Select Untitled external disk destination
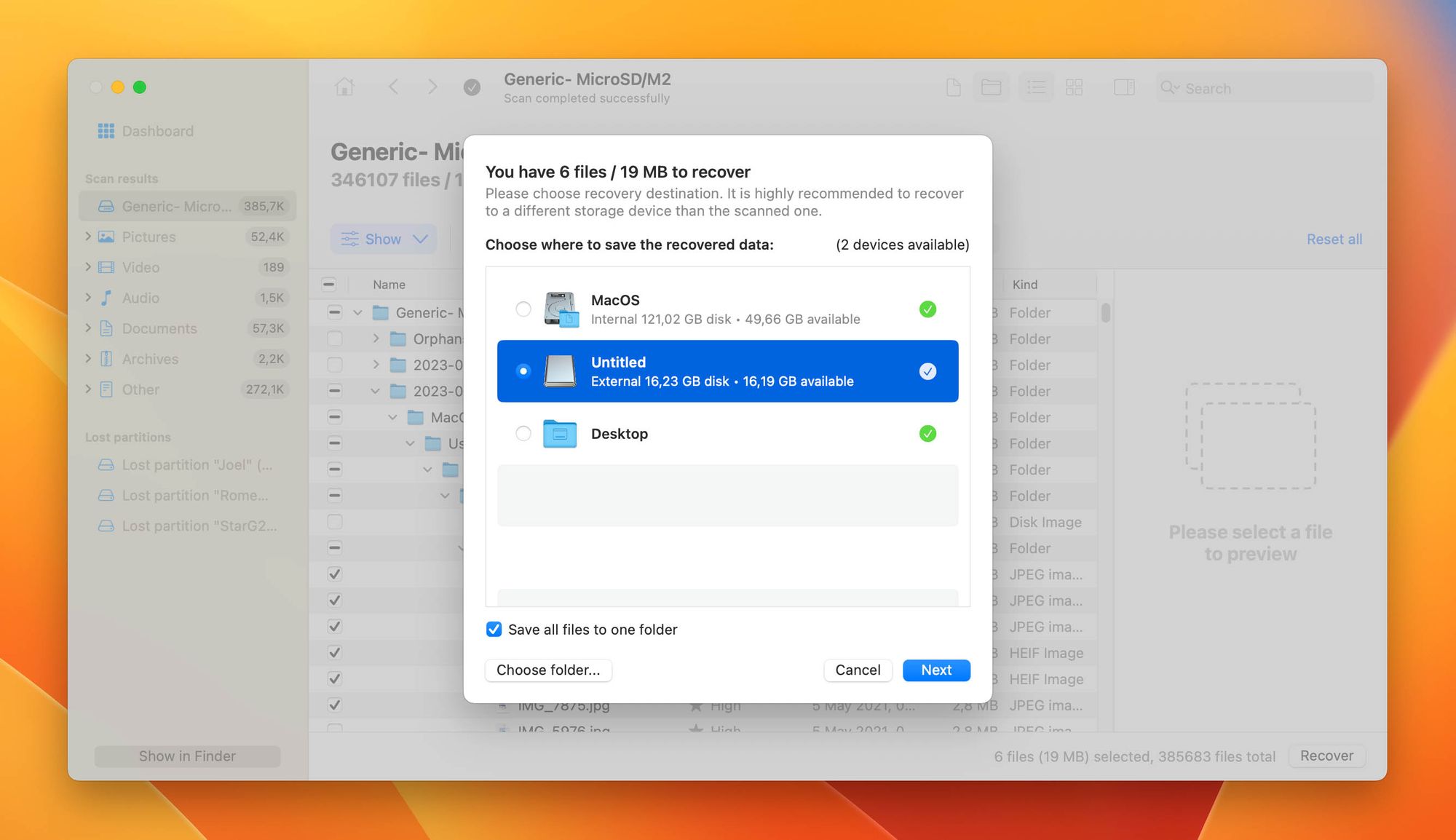Screen dimensions: 1456x840 tap(728, 370)
